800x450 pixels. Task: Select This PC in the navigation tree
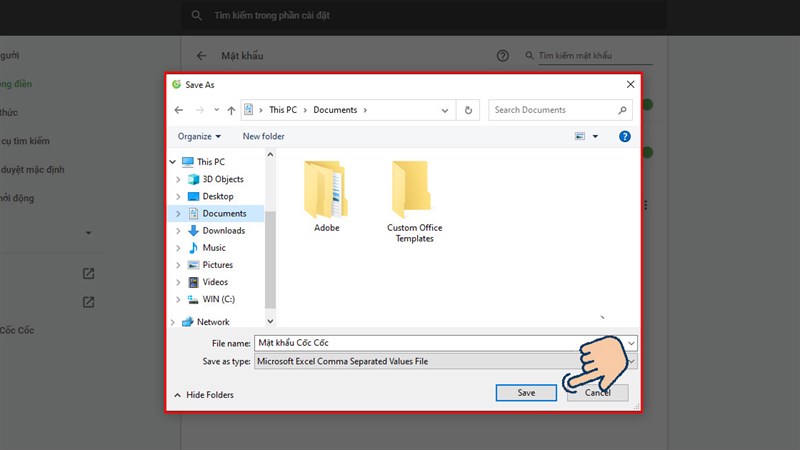[211, 162]
